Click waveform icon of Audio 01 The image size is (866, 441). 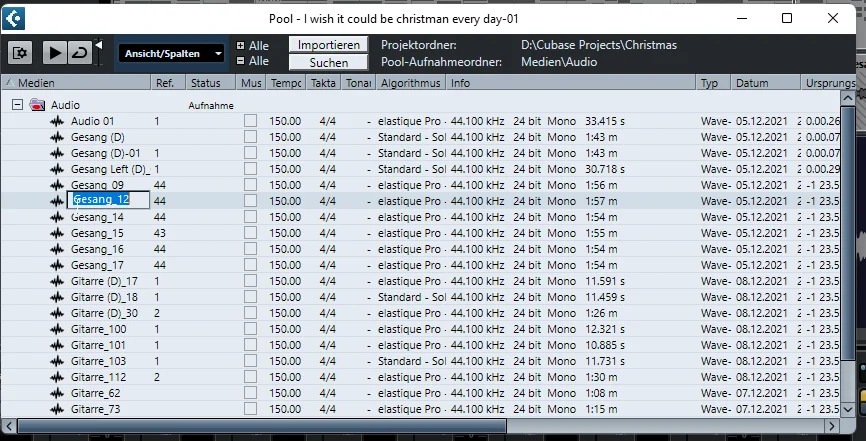coord(57,121)
